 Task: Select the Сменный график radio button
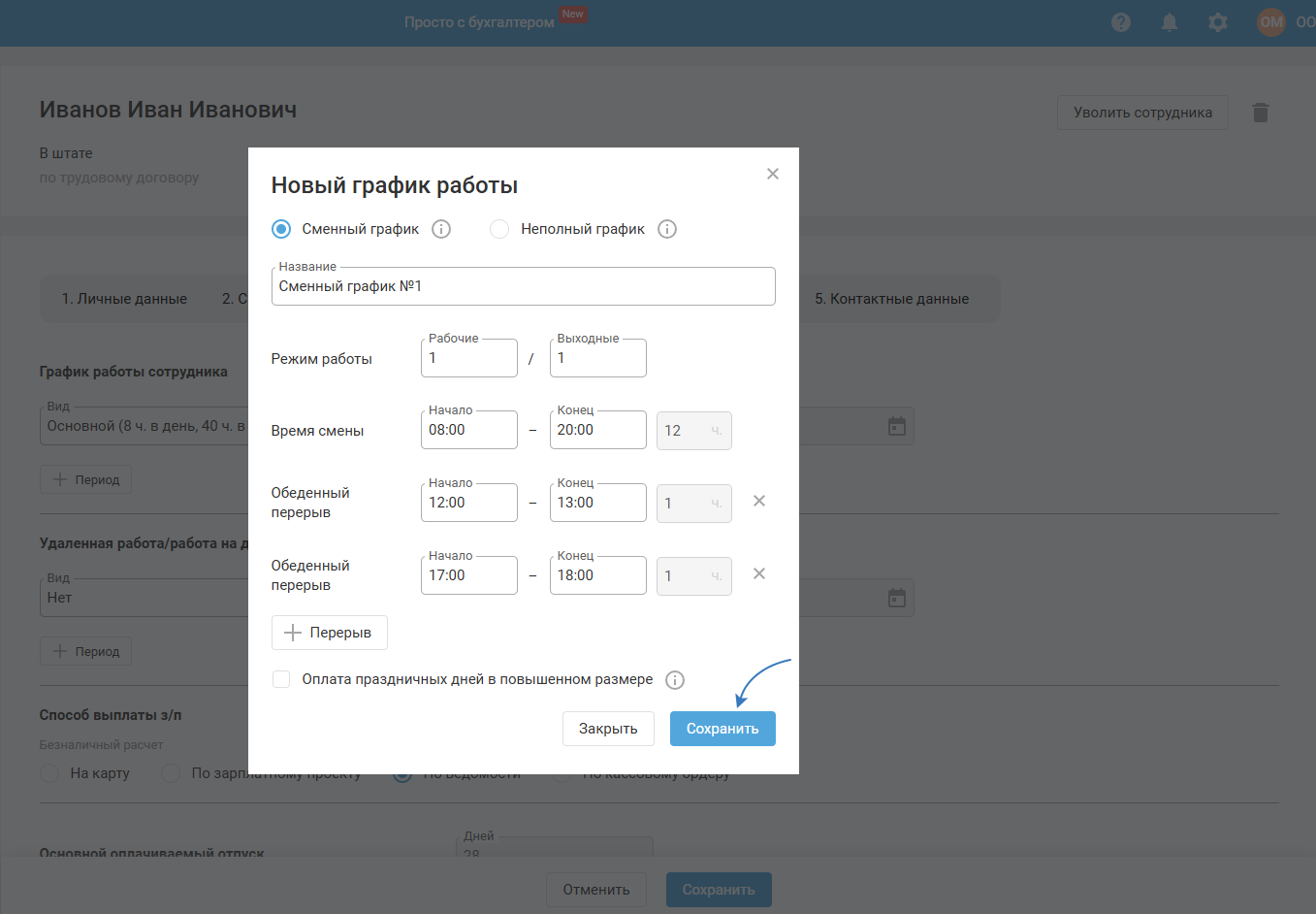(x=281, y=229)
